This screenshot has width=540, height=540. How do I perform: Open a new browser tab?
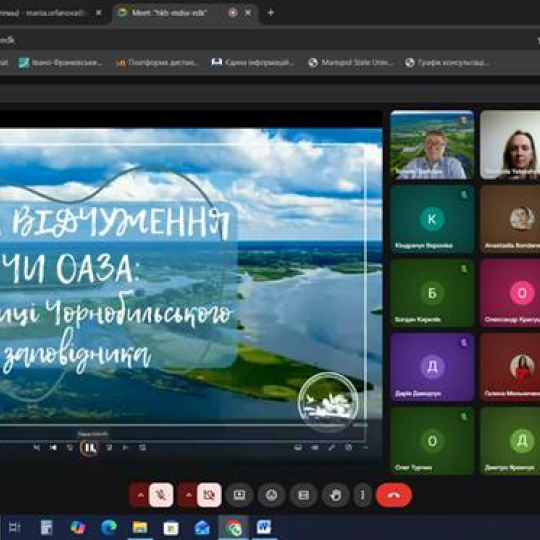[x=271, y=13]
